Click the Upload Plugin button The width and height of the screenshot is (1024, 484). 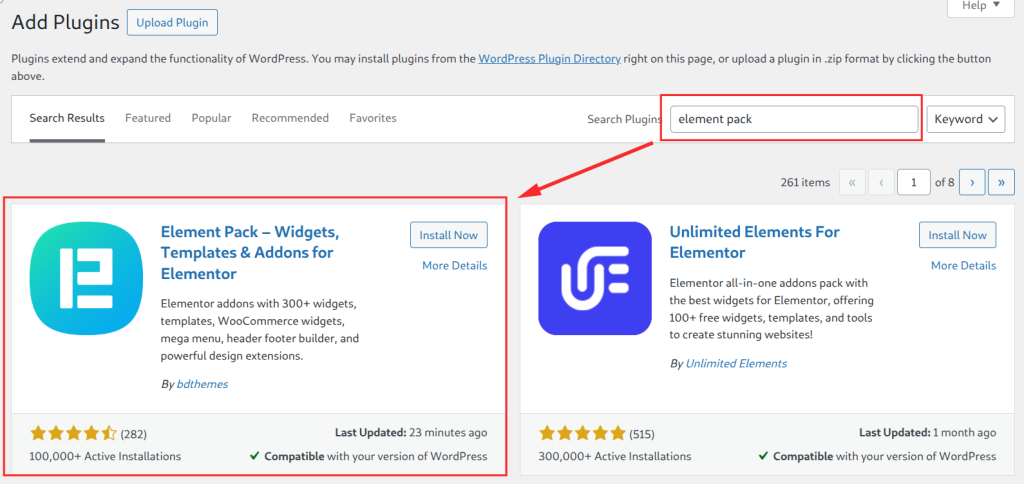point(172,23)
